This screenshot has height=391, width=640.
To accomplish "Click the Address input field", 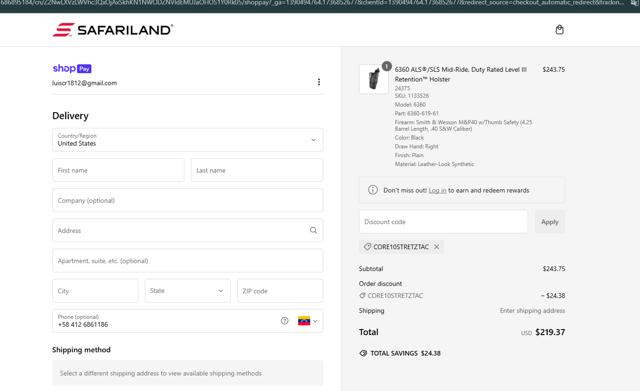I will [188, 231].
